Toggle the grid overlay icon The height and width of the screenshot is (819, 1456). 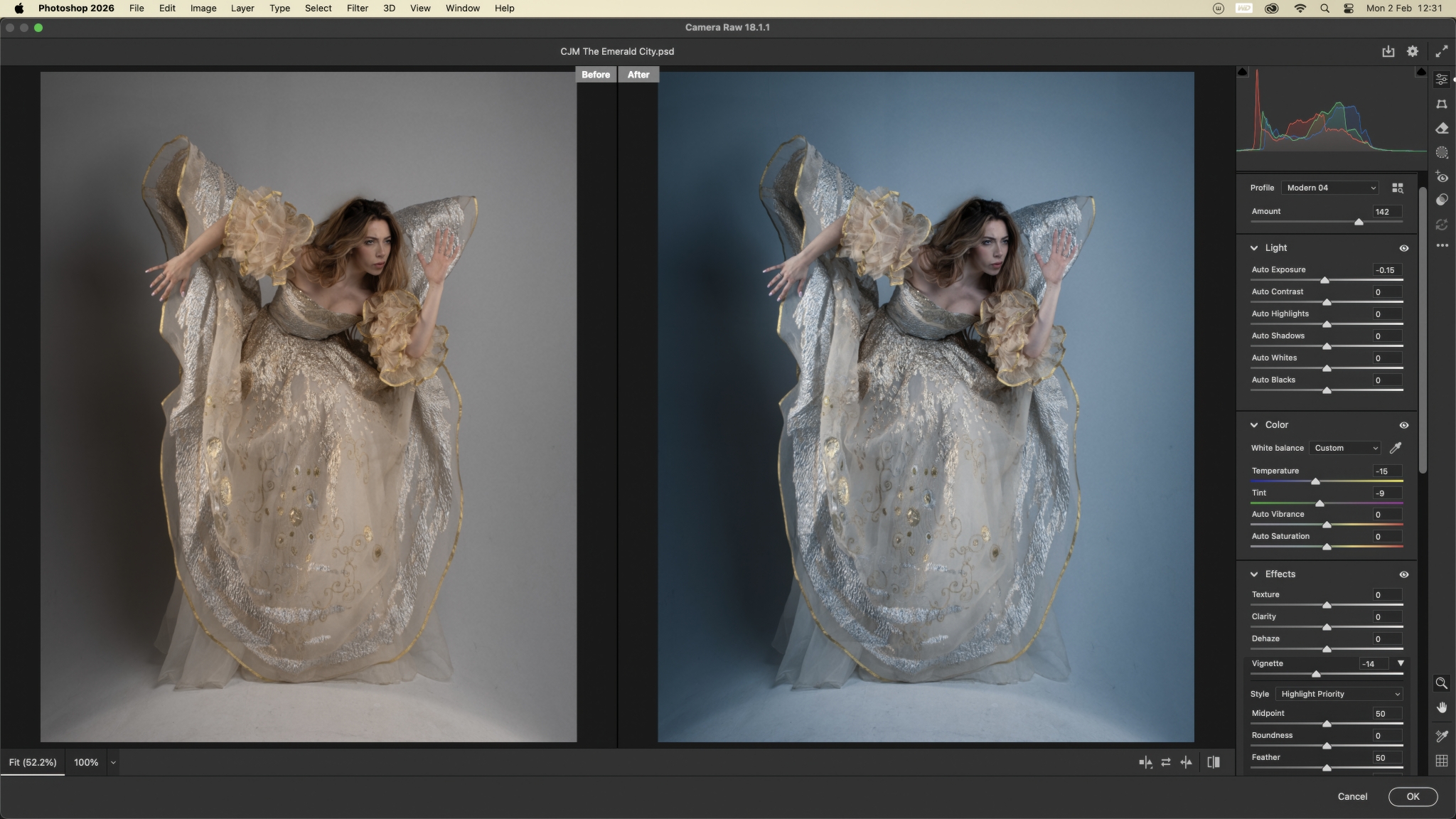(x=1442, y=761)
